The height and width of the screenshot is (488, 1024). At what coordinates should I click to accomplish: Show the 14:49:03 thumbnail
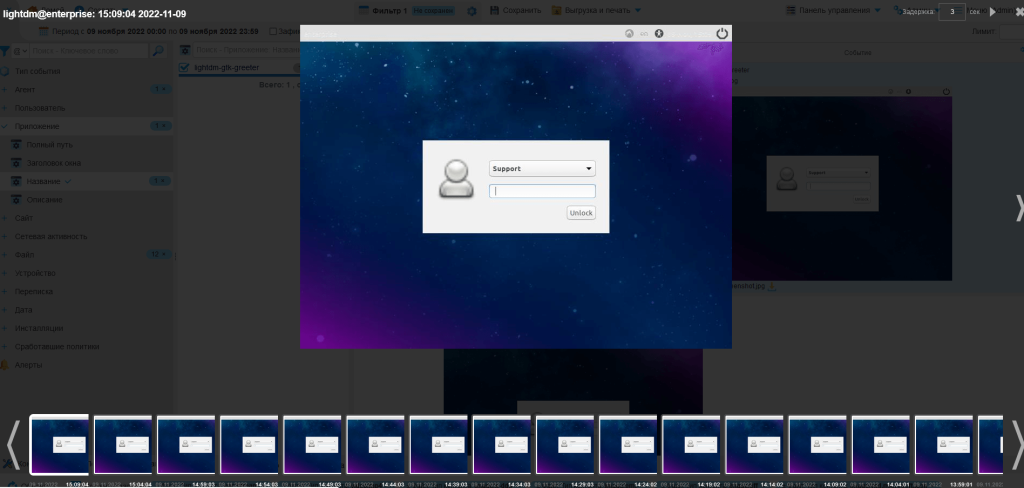click(312, 445)
